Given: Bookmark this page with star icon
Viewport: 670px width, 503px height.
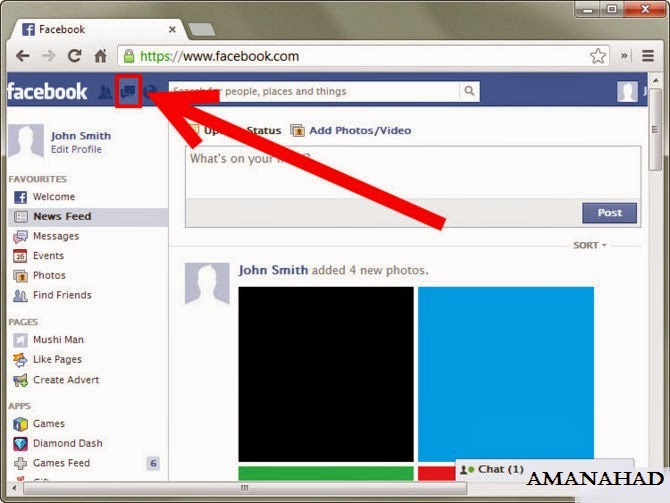Looking at the screenshot, I should pyautogui.click(x=598, y=56).
